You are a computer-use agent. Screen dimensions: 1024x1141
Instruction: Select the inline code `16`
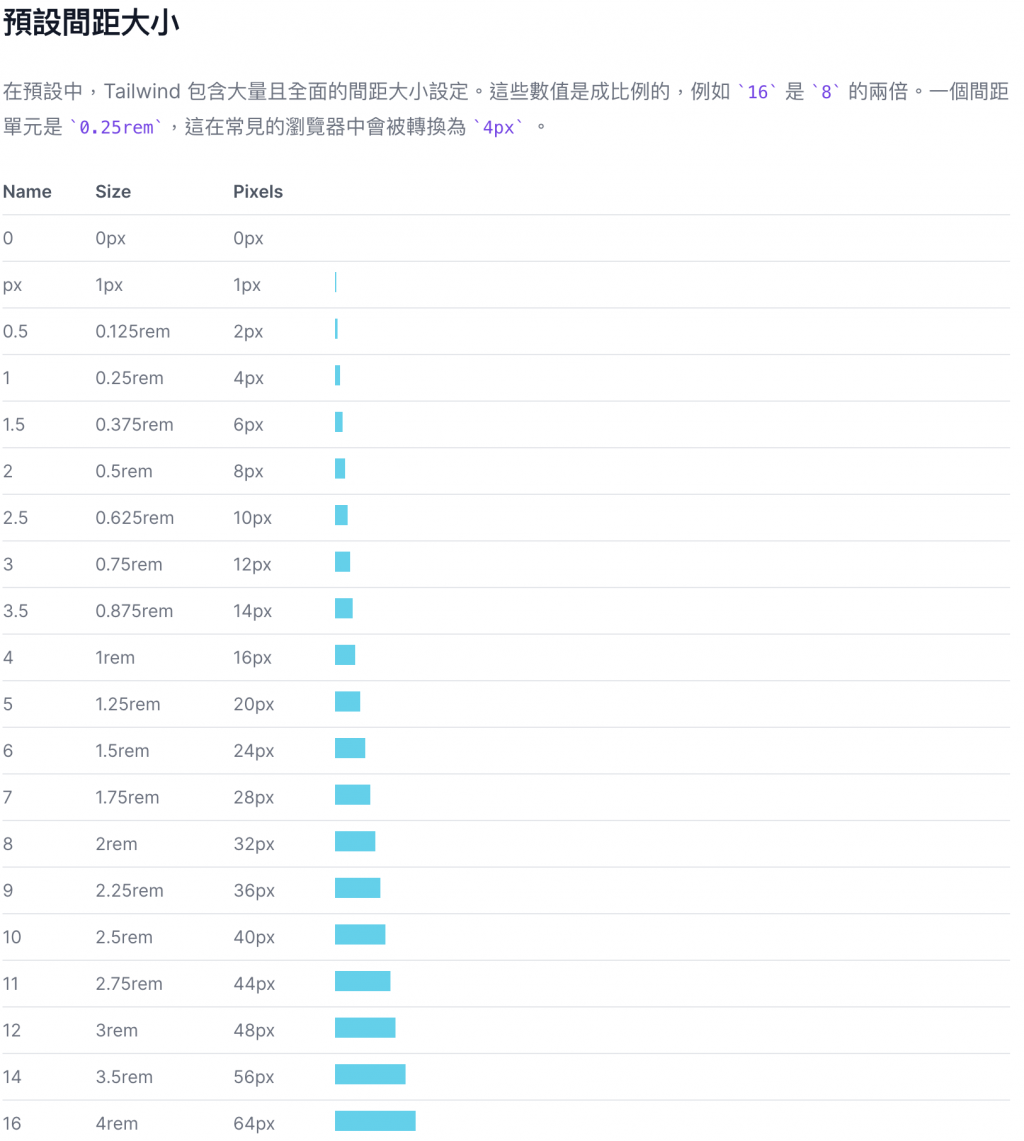757,92
